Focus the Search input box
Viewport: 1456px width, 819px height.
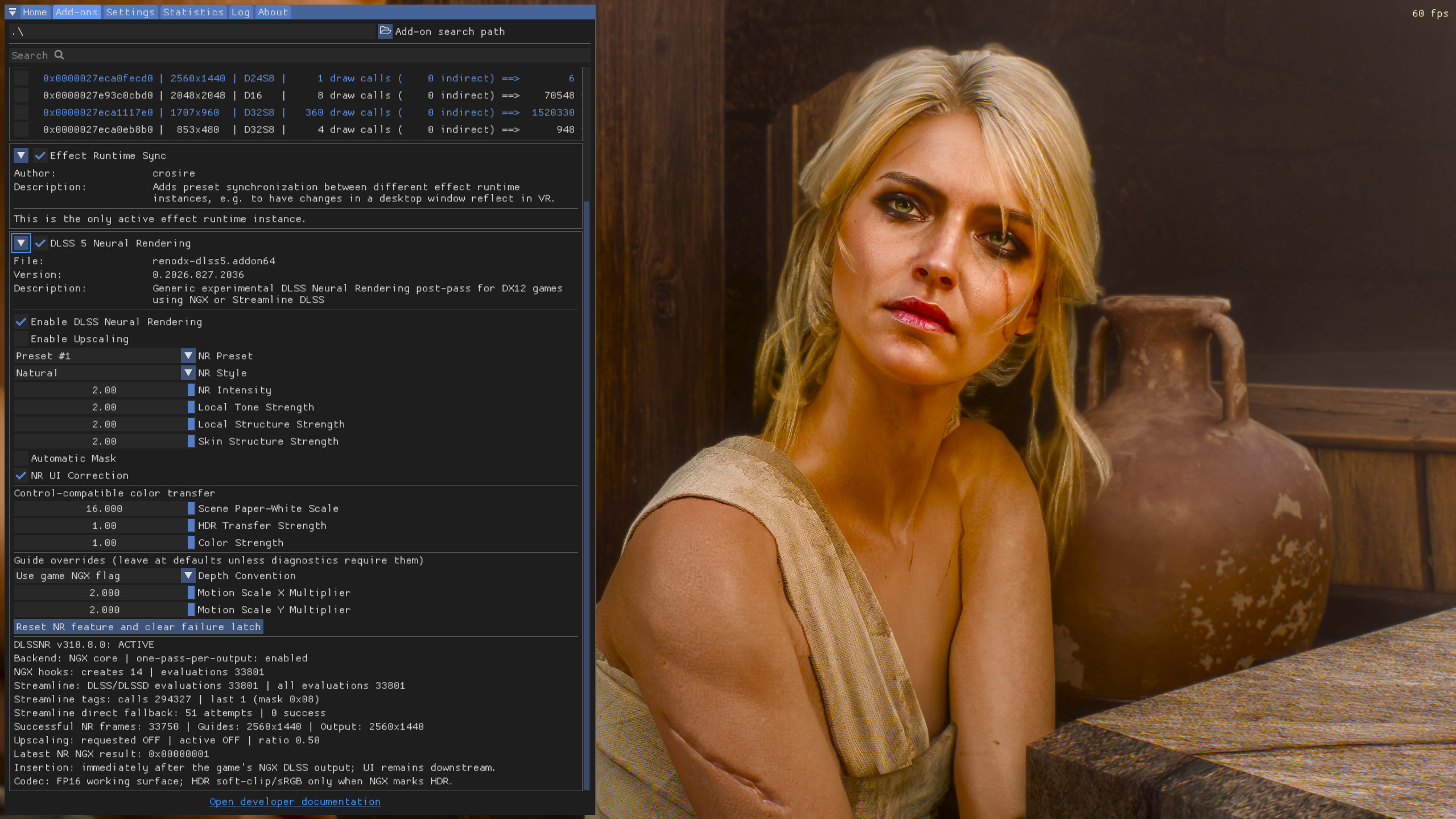tap(300, 55)
